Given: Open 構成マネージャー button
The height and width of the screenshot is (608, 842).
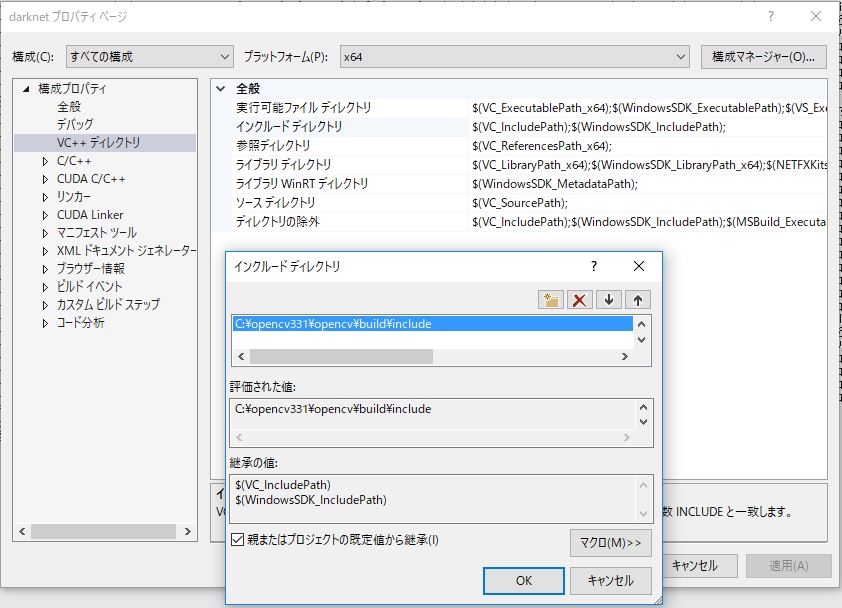Looking at the screenshot, I should (763, 57).
